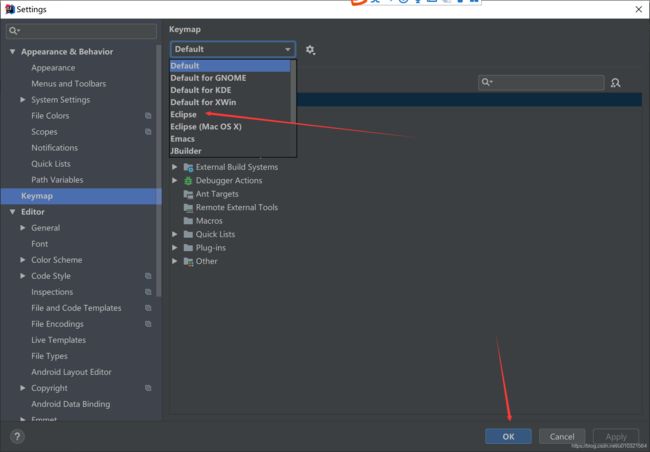650x452 pixels.
Task: Select Default for GNOME keymap
Action: (230, 78)
